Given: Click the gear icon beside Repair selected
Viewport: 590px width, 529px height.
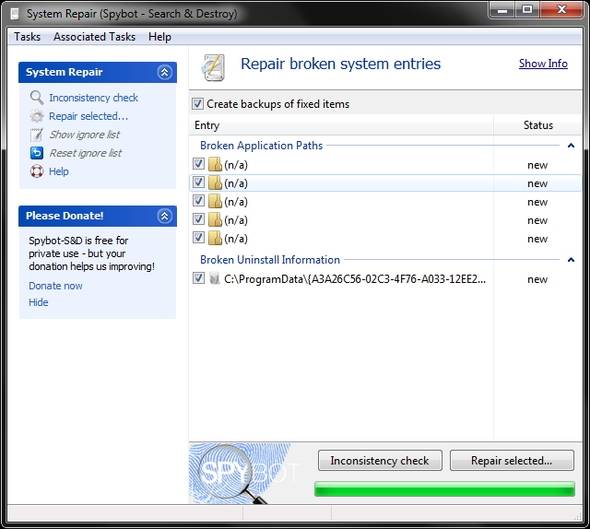Looking at the screenshot, I should click(36, 116).
